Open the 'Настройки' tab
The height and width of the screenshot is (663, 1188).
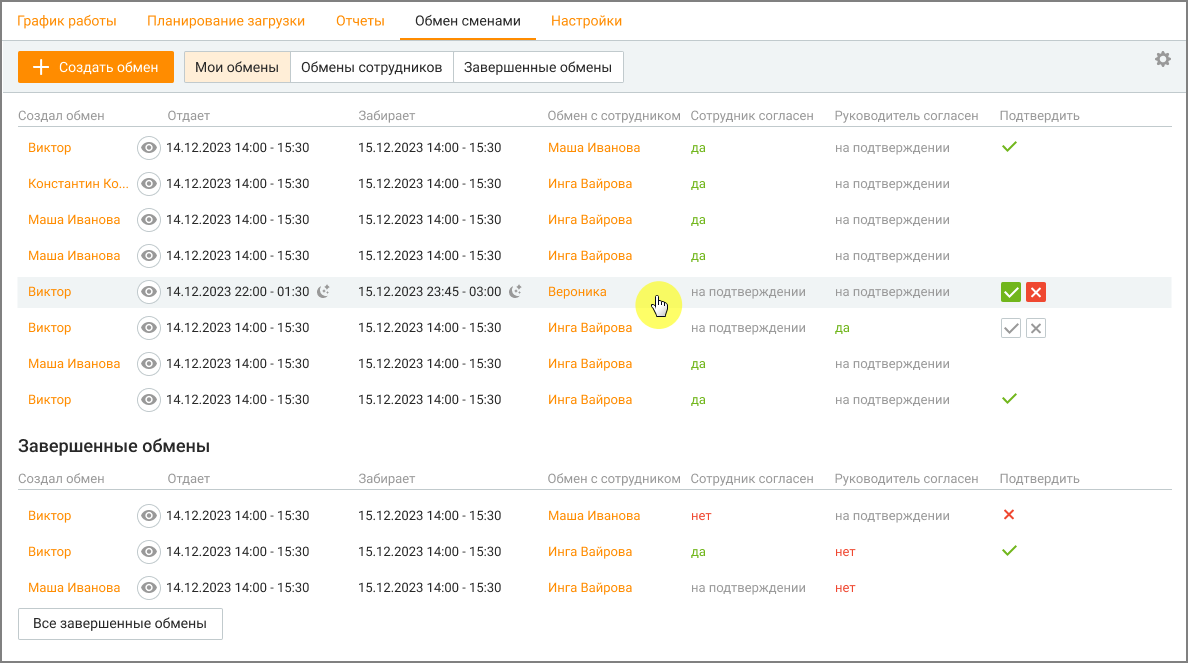click(x=586, y=21)
